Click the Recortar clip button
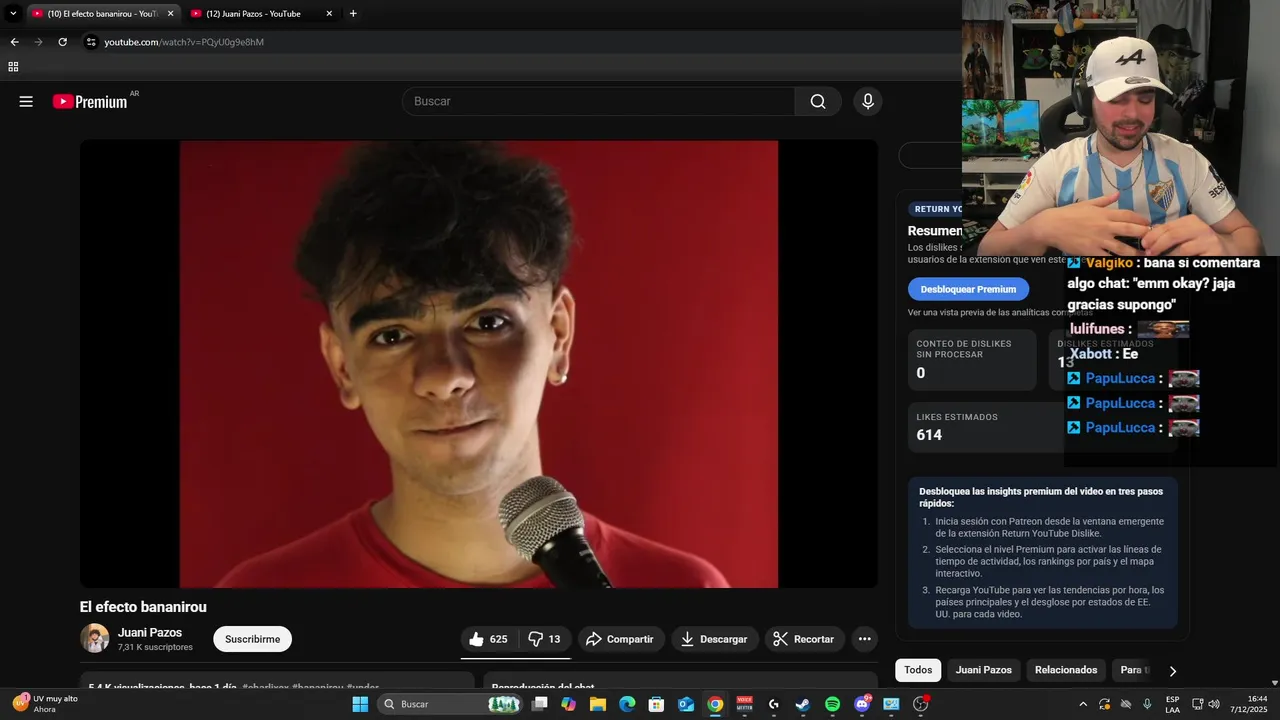This screenshot has height=720, width=1280. coord(805,639)
